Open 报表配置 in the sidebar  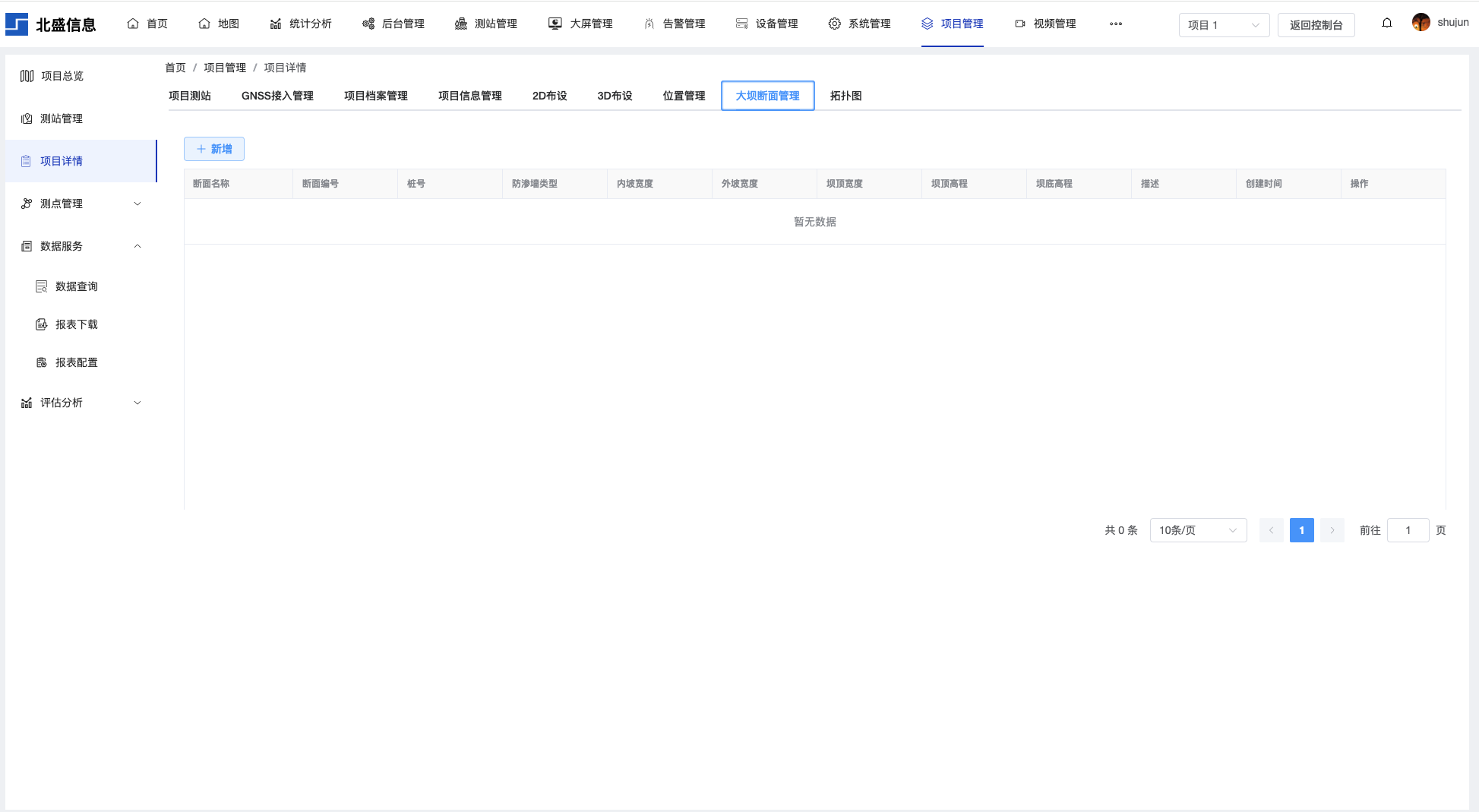(76, 362)
